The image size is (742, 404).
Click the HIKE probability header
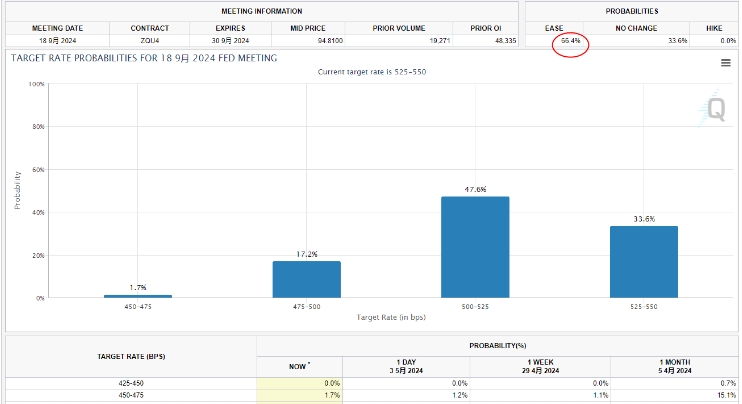(x=714, y=28)
